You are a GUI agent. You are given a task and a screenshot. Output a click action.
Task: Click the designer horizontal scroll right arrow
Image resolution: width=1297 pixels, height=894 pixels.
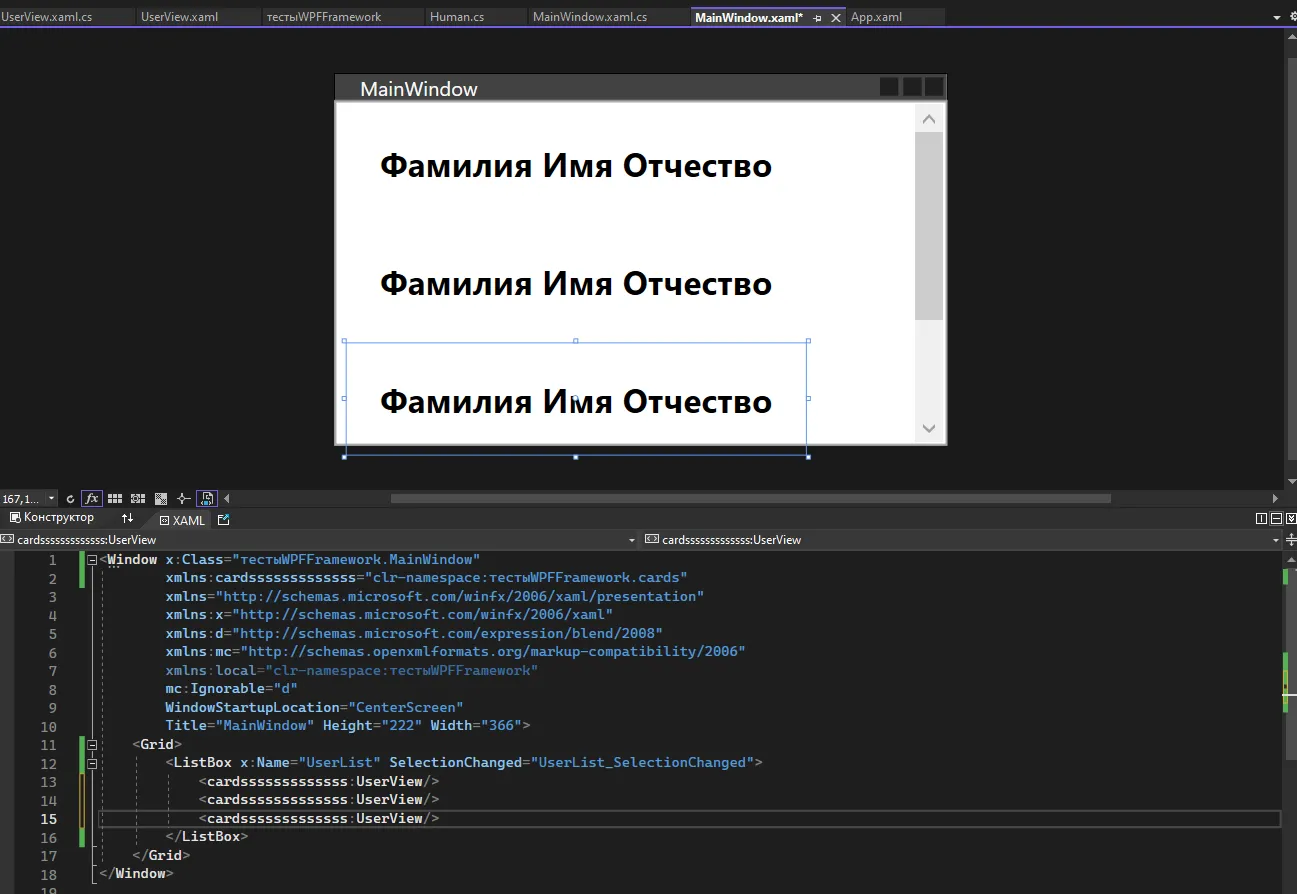tap(1275, 498)
